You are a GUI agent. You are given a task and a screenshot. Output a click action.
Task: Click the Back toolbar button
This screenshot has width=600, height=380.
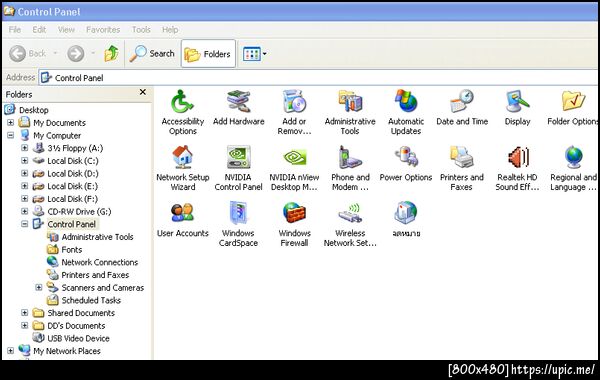pyautogui.click(x=28, y=54)
